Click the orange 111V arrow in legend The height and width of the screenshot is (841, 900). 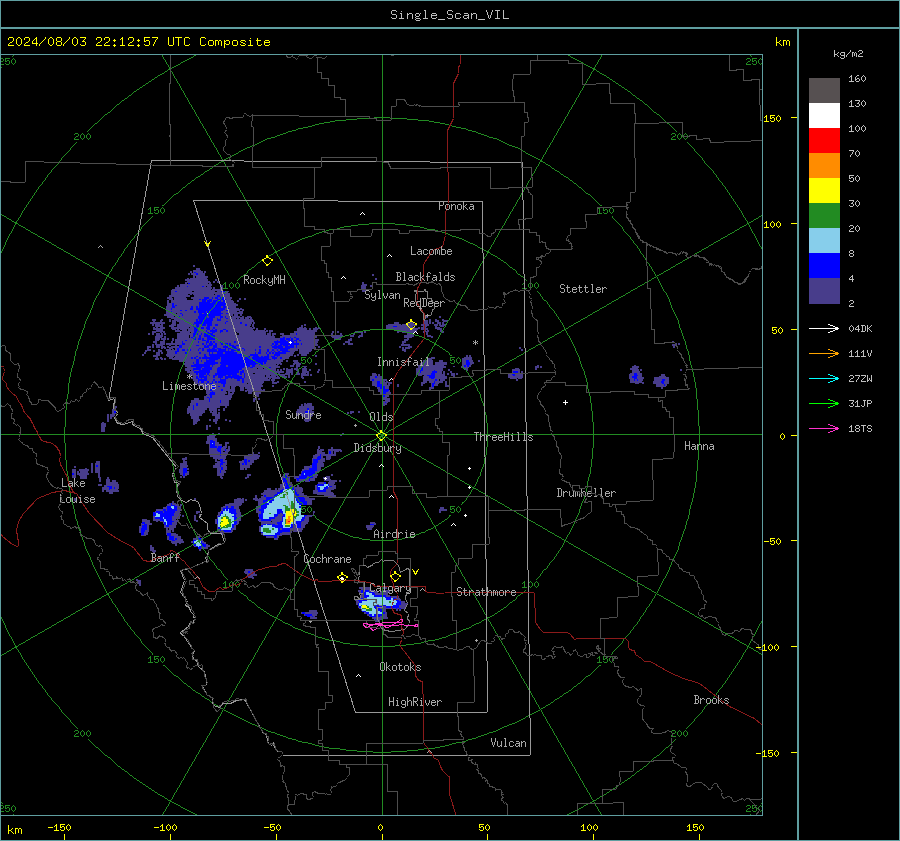pos(824,354)
